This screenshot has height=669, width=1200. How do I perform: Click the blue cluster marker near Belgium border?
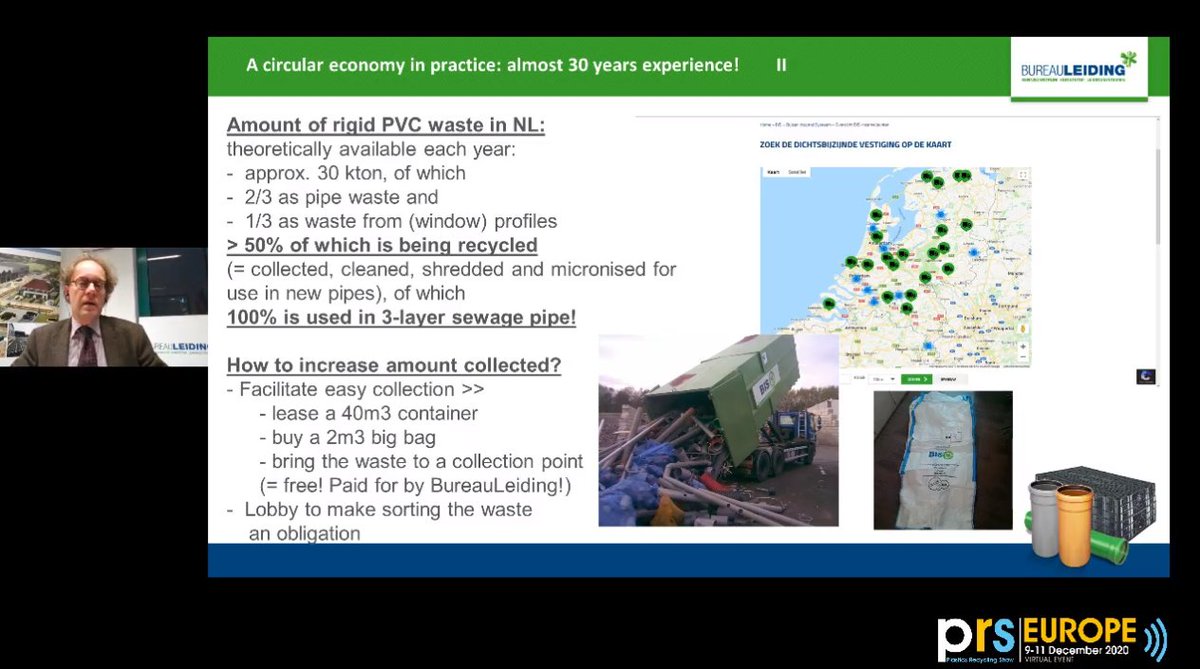928,346
